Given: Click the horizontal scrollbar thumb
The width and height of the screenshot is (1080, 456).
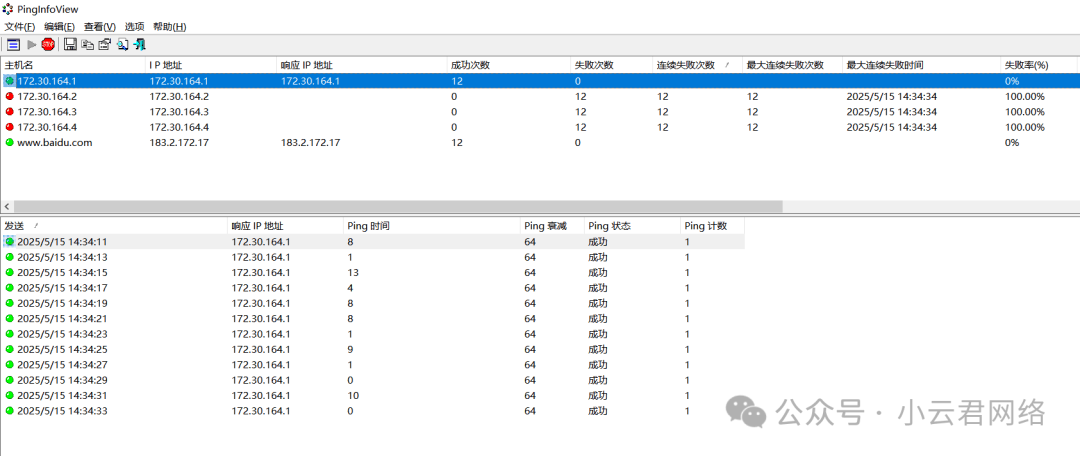Looking at the screenshot, I should click(x=398, y=206).
